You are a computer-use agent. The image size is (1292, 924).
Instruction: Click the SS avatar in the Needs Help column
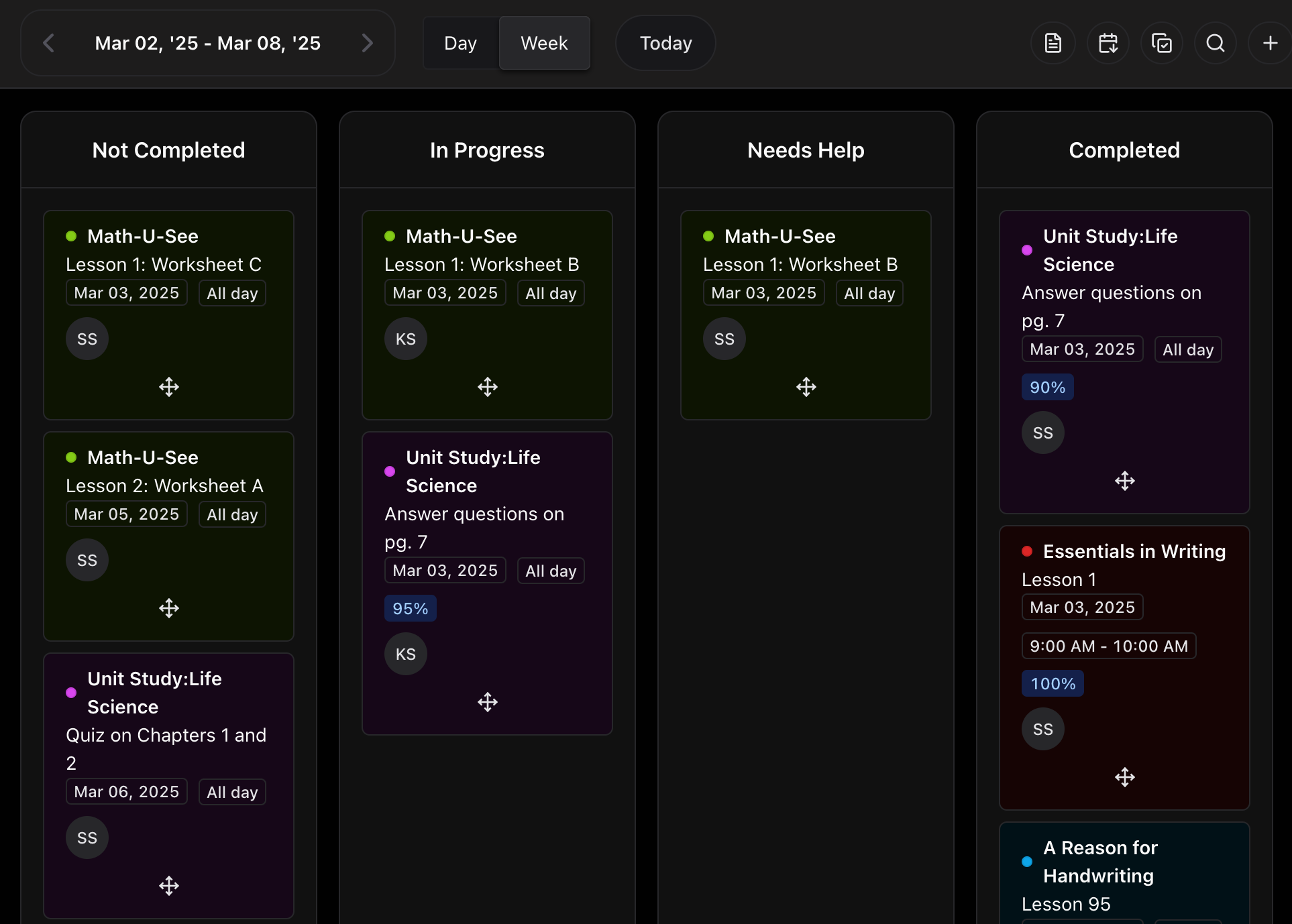[x=724, y=339]
